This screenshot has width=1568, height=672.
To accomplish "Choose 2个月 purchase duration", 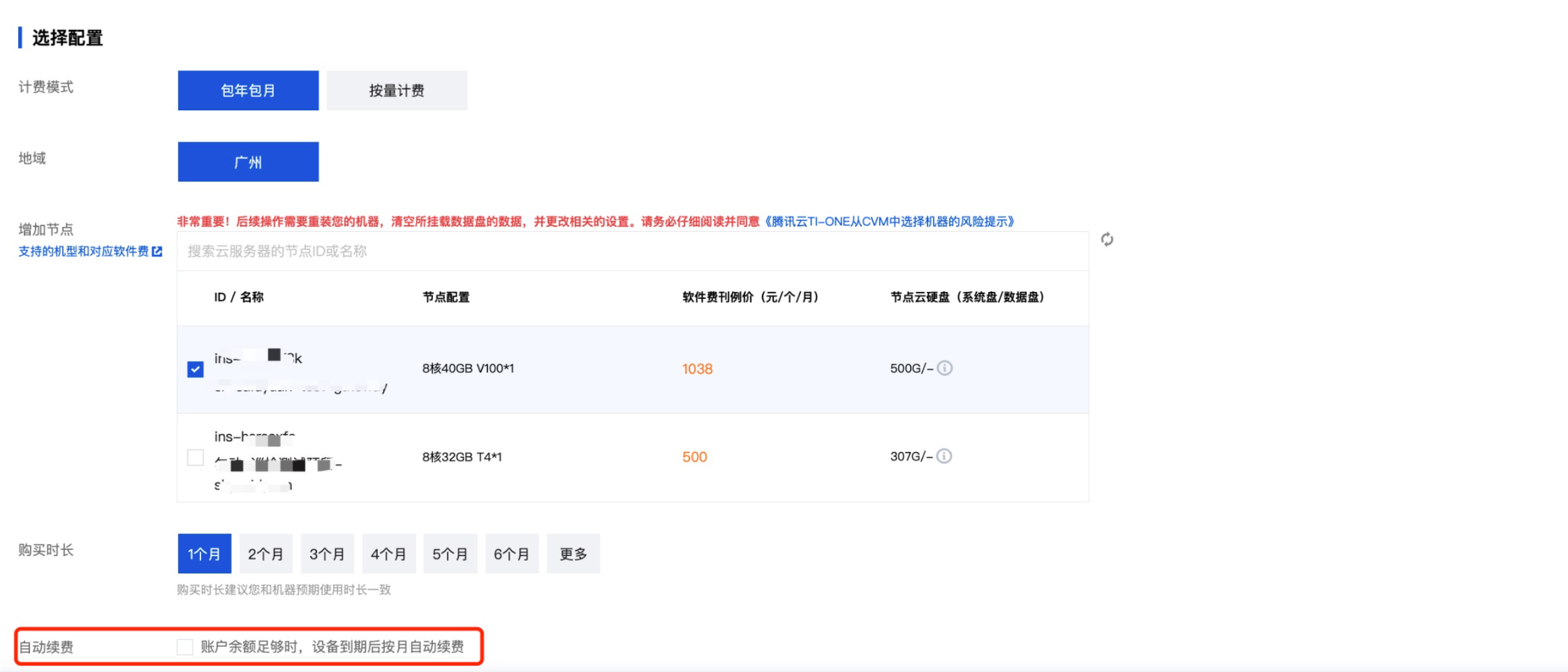I will [x=266, y=554].
